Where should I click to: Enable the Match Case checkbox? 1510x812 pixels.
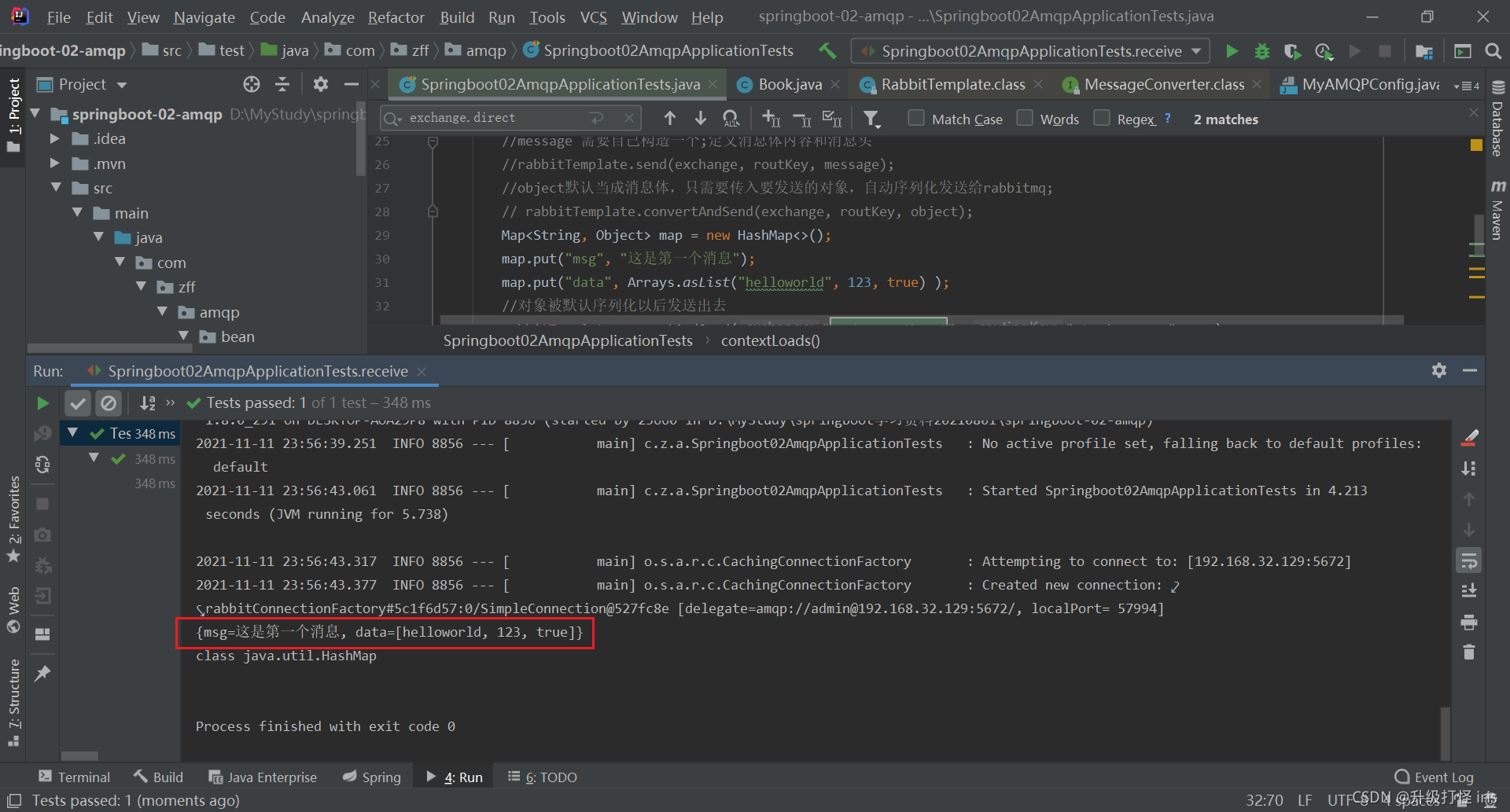915,118
